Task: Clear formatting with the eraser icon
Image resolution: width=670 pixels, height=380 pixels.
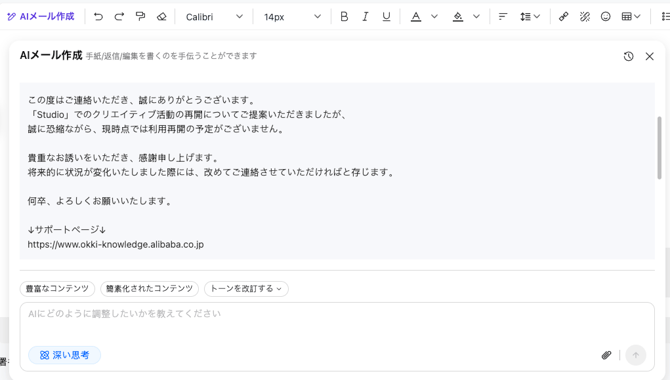Action: click(x=162, y=17)
